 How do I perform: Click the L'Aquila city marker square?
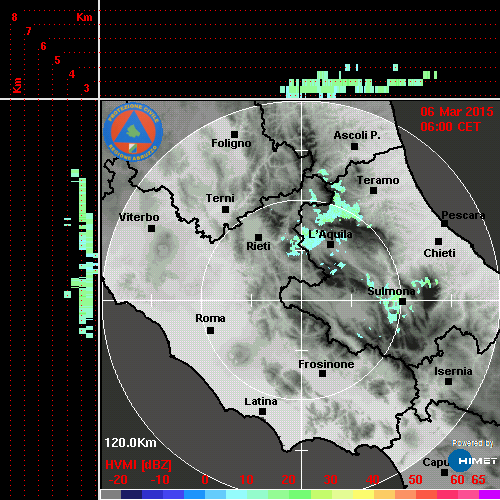tap(330, 245)
